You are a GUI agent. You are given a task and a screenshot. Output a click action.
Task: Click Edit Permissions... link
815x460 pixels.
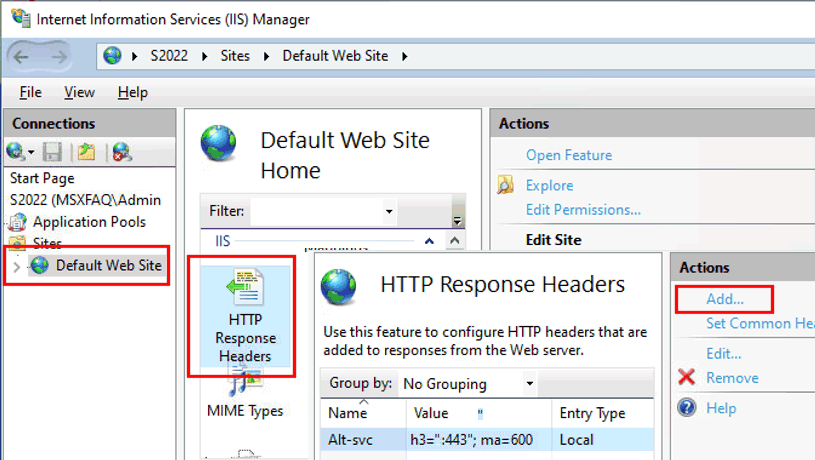pos(583,209)
